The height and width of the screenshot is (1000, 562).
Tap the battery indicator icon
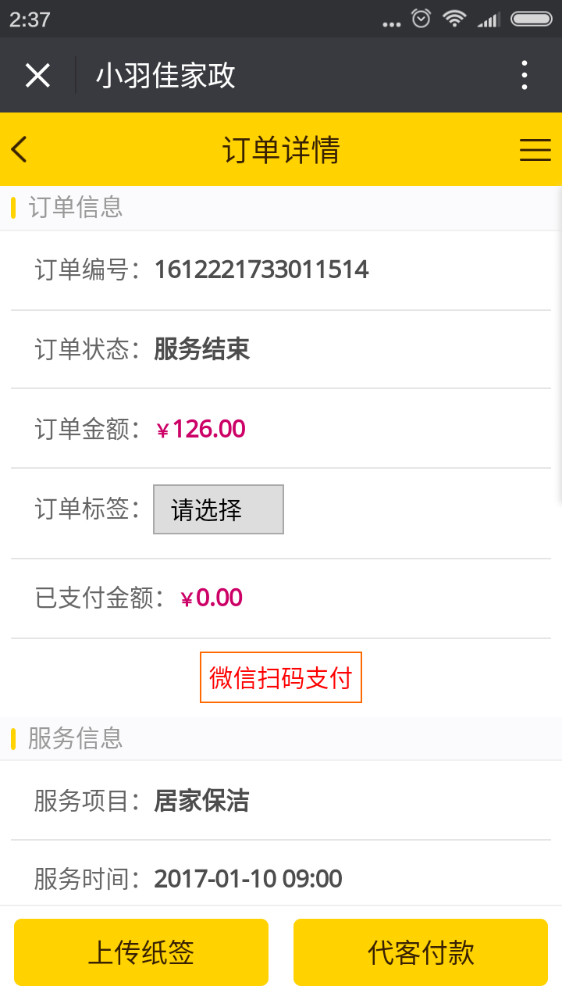pos(531,19)
